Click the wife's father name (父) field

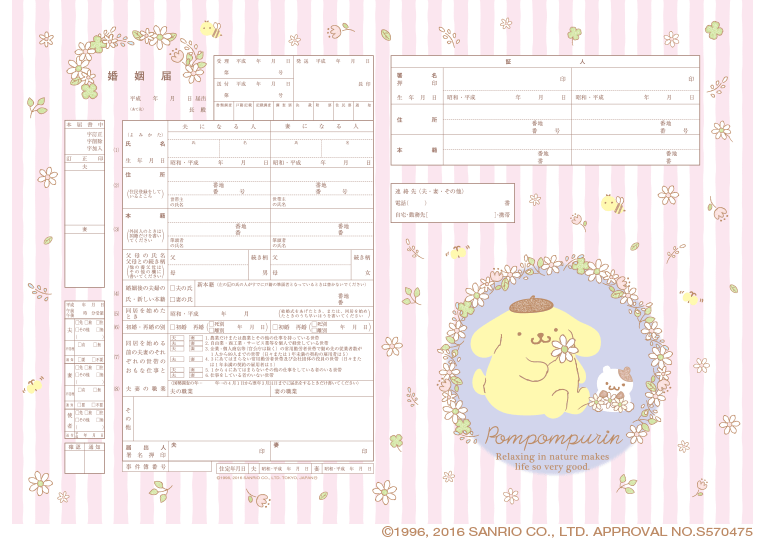[x=311, y=258]
